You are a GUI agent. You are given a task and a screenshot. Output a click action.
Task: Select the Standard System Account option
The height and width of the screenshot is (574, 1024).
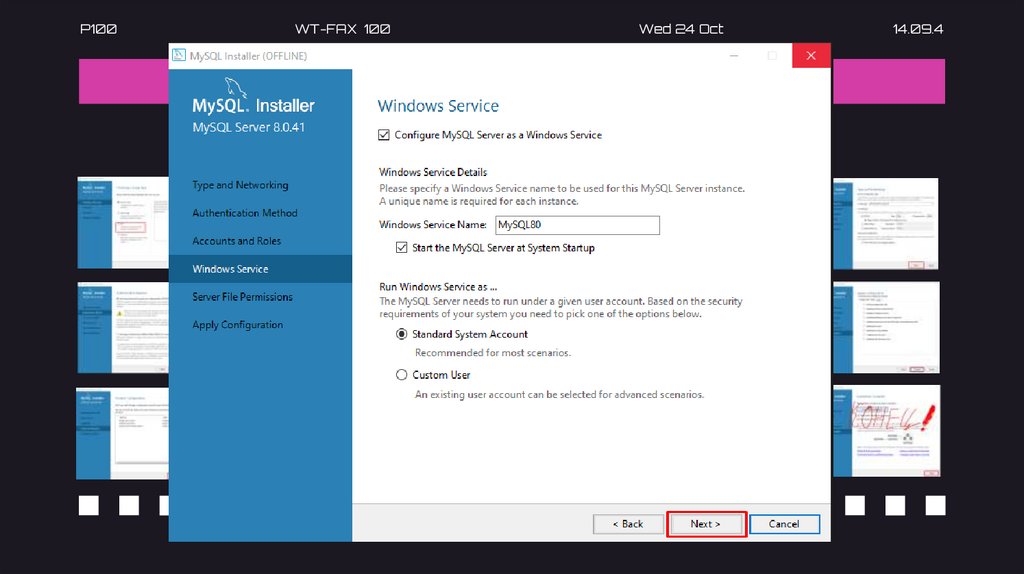[402, 334]
